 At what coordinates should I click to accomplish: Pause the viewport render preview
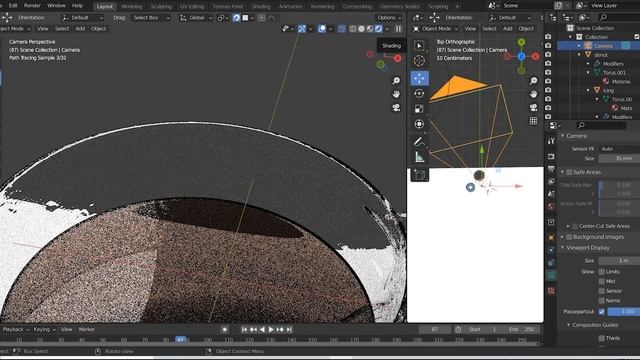398,29
